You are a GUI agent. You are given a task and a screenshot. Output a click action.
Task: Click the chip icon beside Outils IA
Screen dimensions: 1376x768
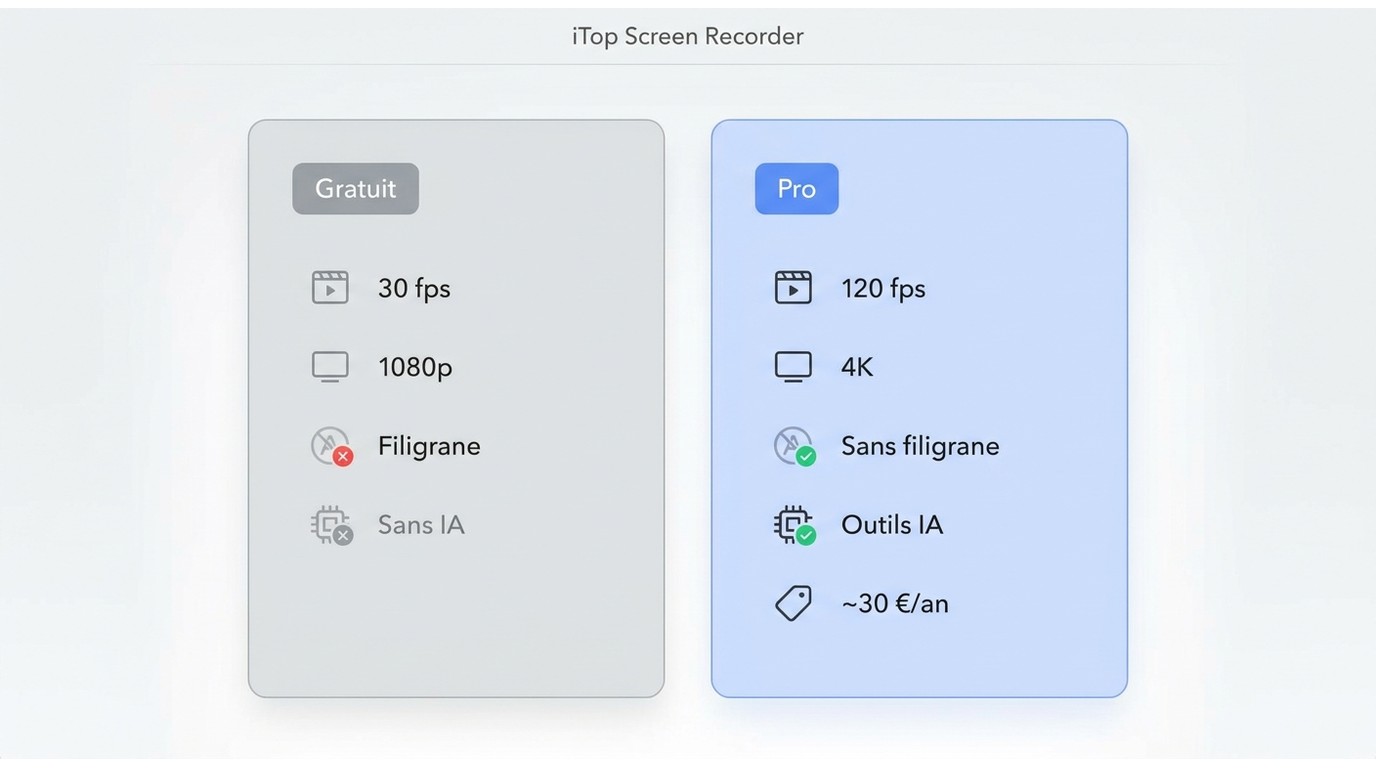(795, 525)
